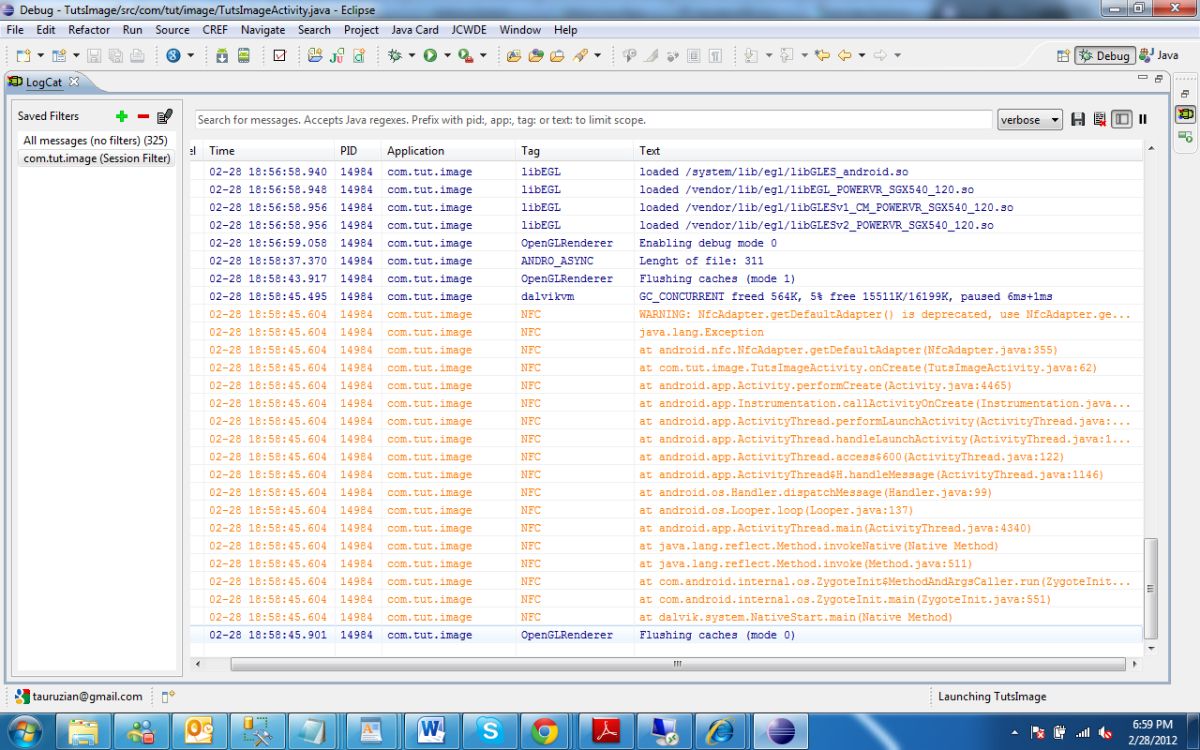Select the com.tut.image (Session Filter) entry
1200x750 pixels.
97,158
